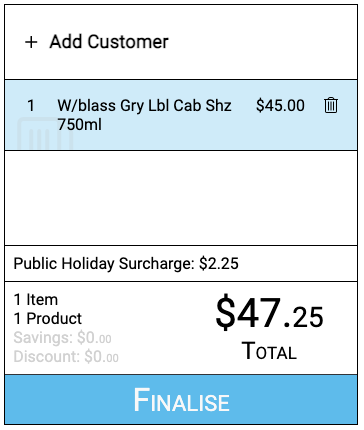Edit the $45.00 item price
364x430 pixels.
pos(280,105)
